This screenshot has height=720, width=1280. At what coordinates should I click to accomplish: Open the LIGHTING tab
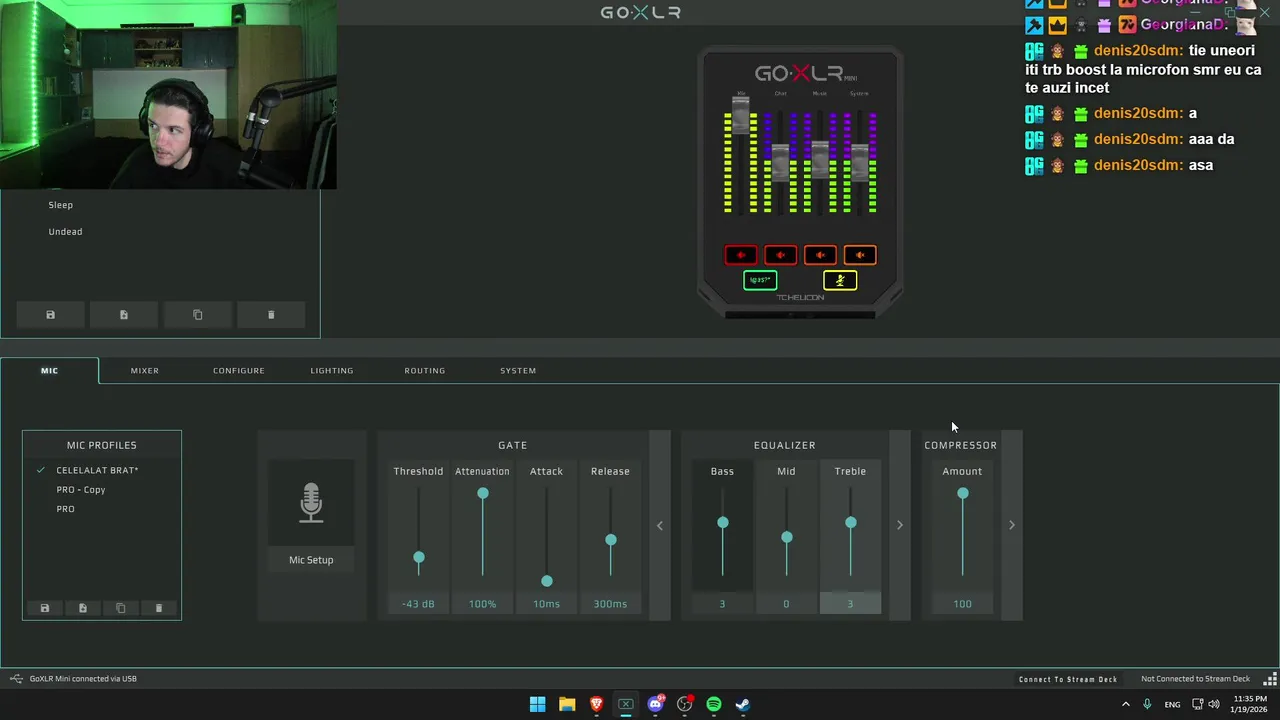(x=331, y=370)
